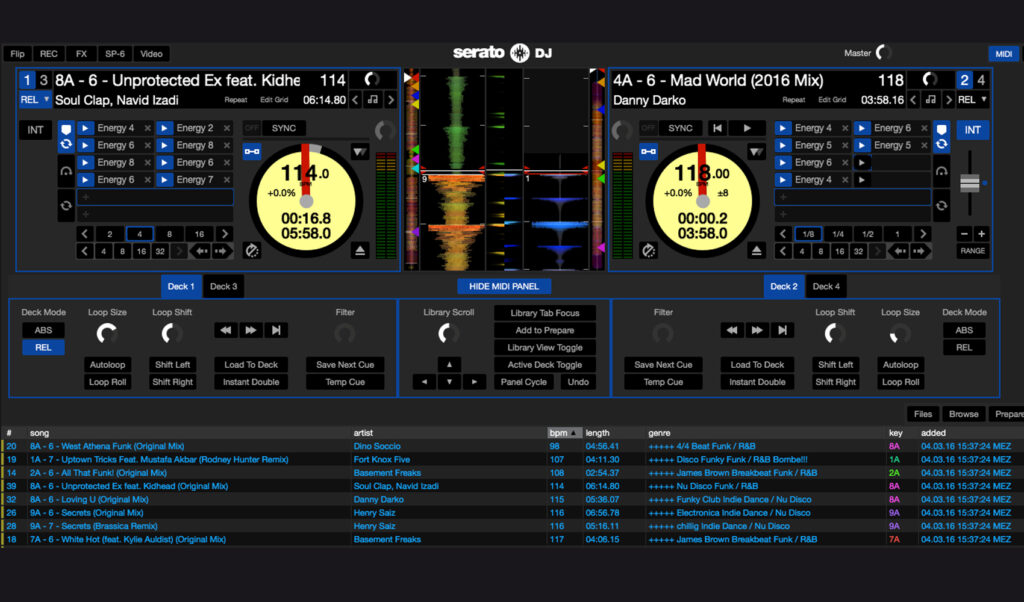Toggle the MIDI button at top right

click(x=1004, y=54)
